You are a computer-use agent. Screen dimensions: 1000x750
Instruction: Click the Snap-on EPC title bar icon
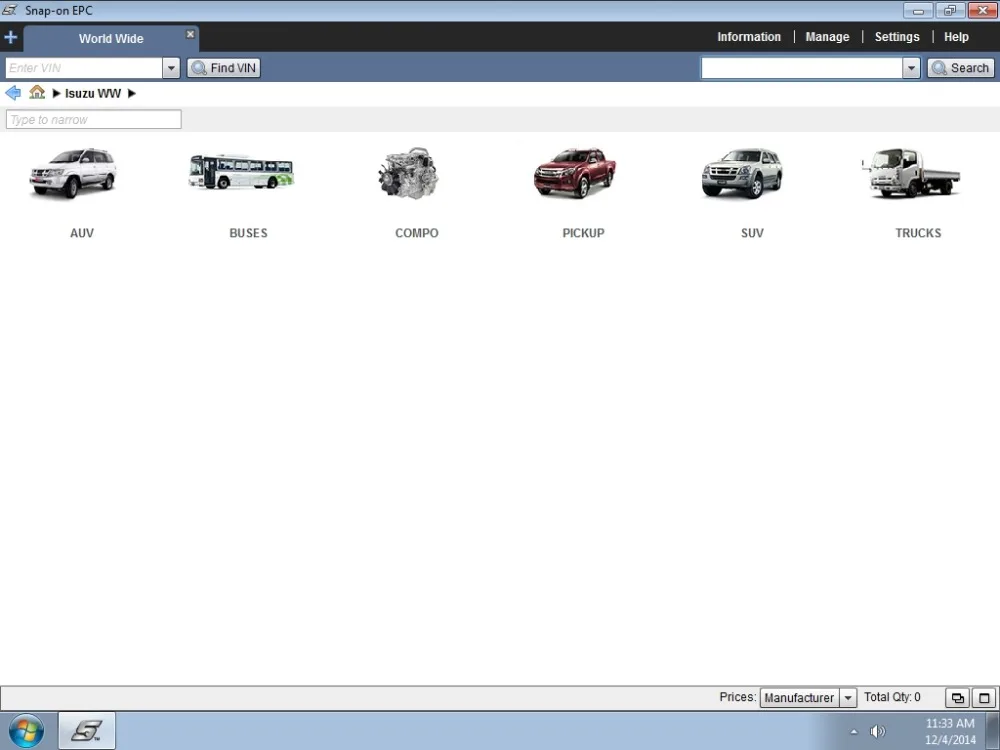(x=10, y=10)
